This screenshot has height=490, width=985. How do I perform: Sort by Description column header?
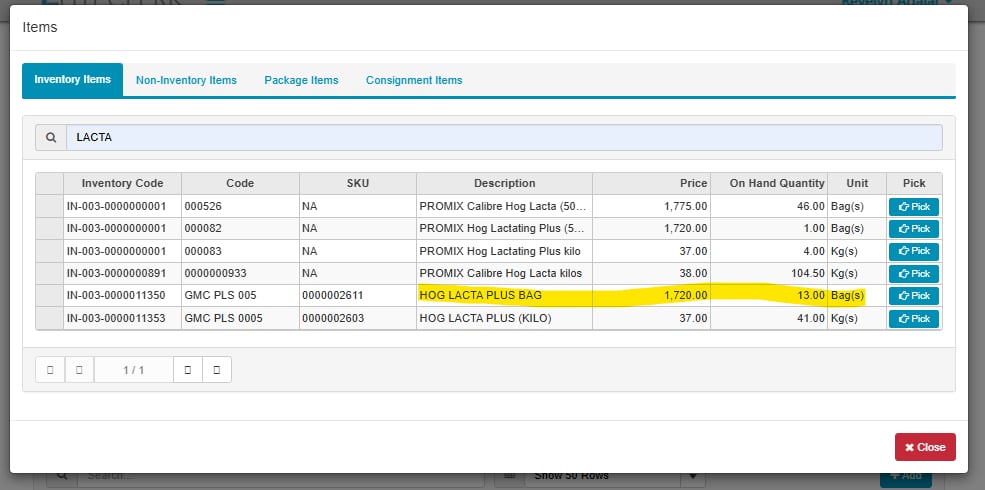[x=504, y=183]
